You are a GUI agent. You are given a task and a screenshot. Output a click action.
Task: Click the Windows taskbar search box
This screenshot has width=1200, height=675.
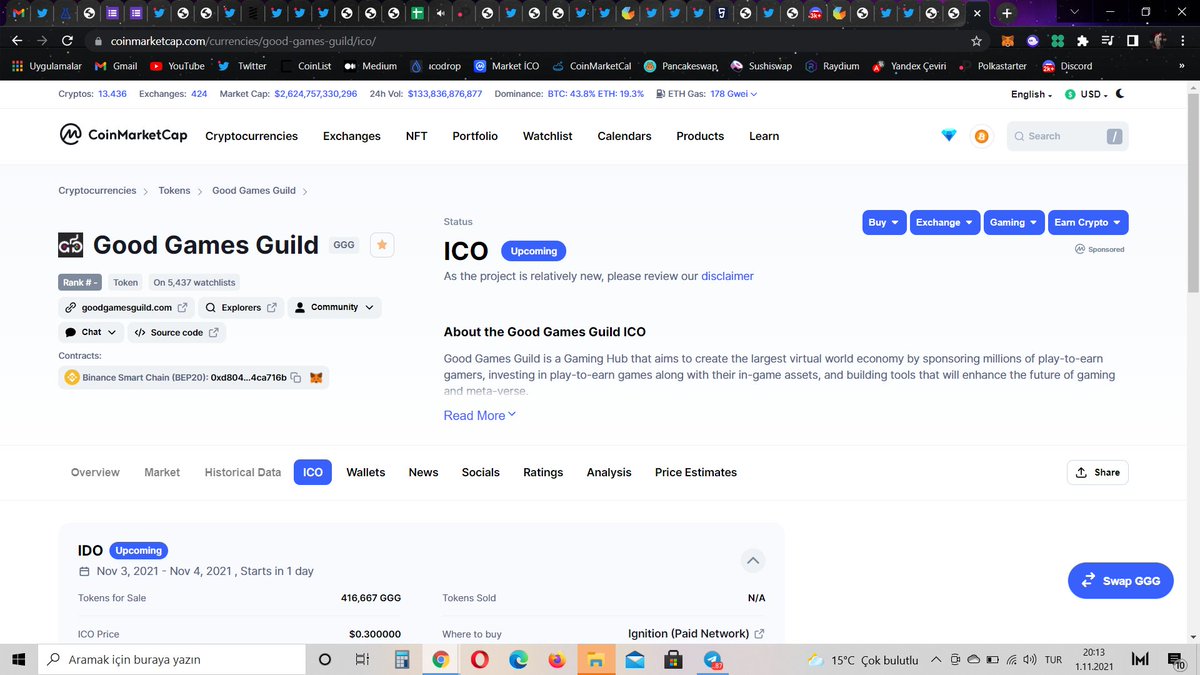point(170,659)
